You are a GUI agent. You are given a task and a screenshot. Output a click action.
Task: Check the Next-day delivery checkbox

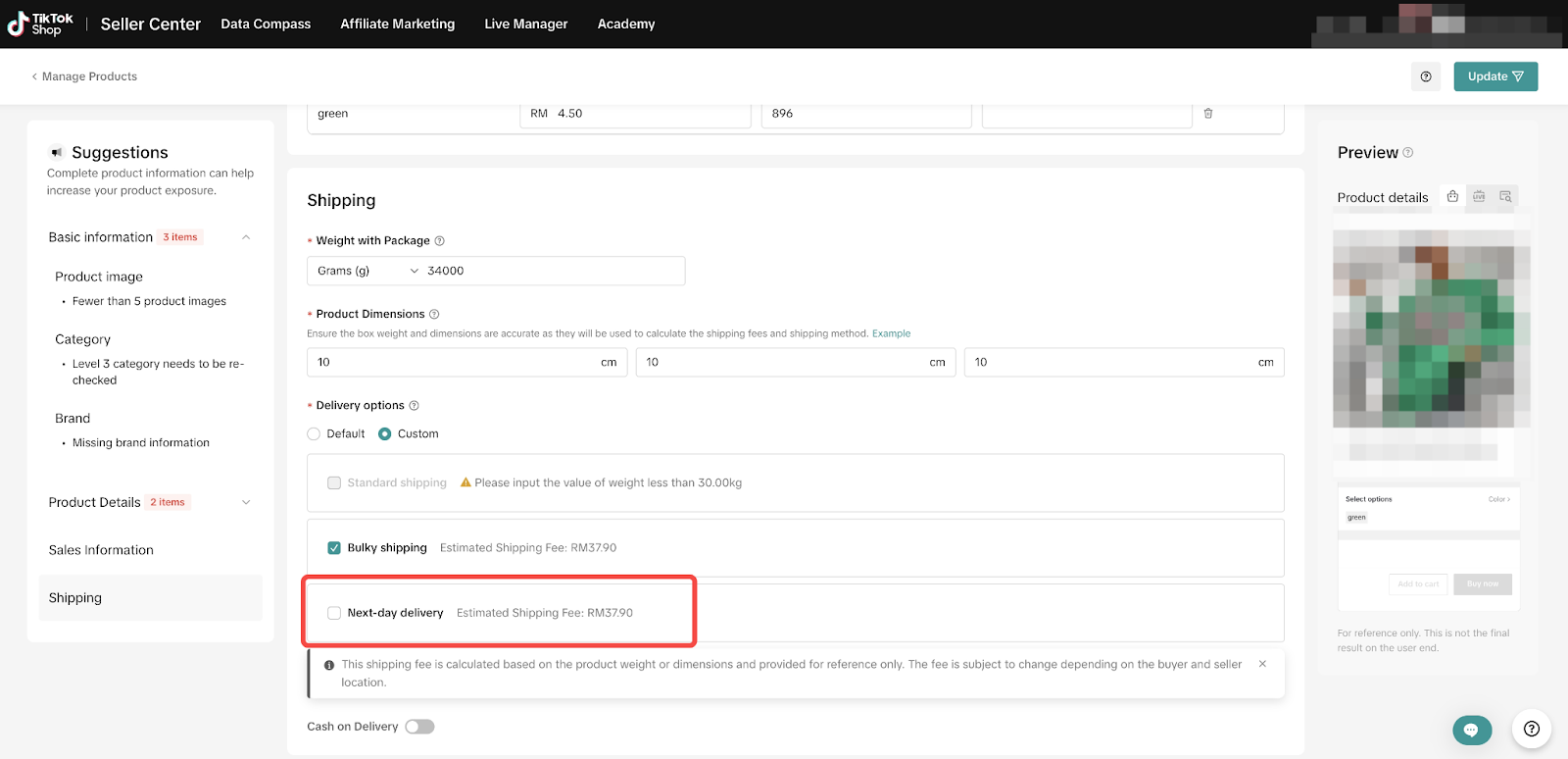(x=334, y=613)
